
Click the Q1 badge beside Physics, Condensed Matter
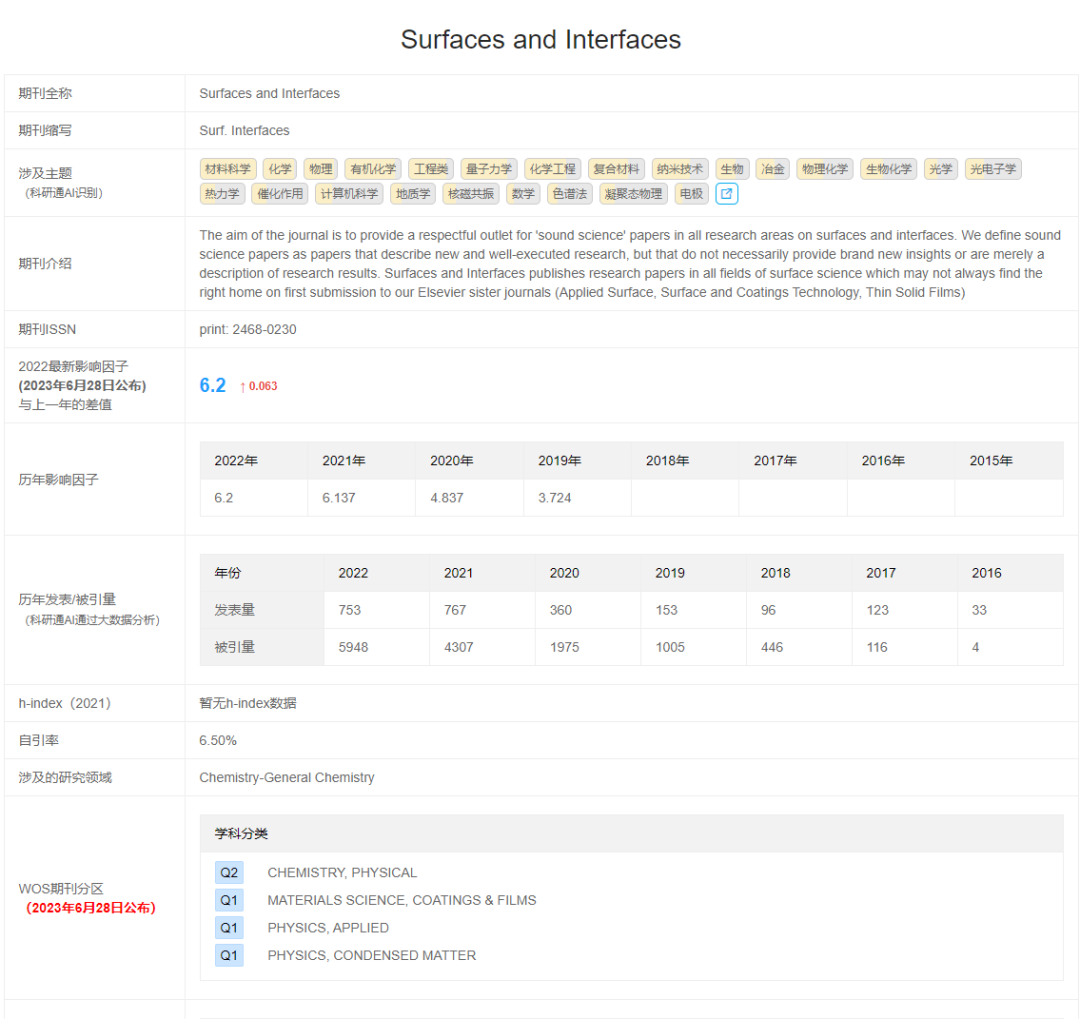coord(229,955)
